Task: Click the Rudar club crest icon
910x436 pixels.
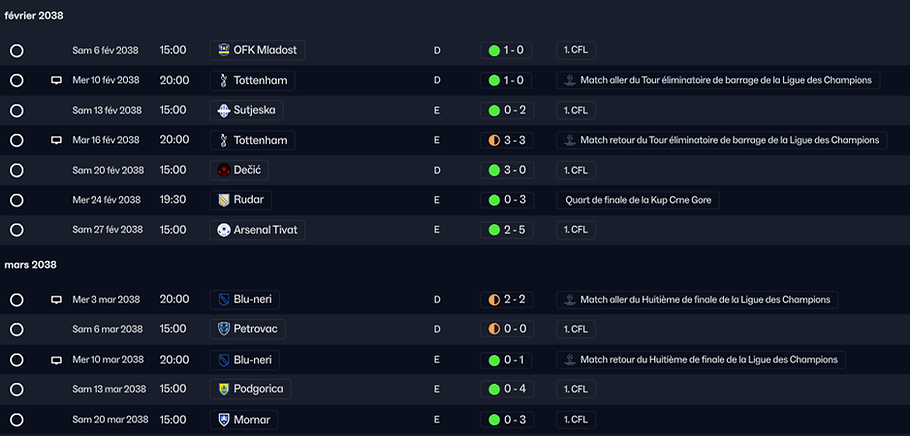Action: click(x=223, y=200)
